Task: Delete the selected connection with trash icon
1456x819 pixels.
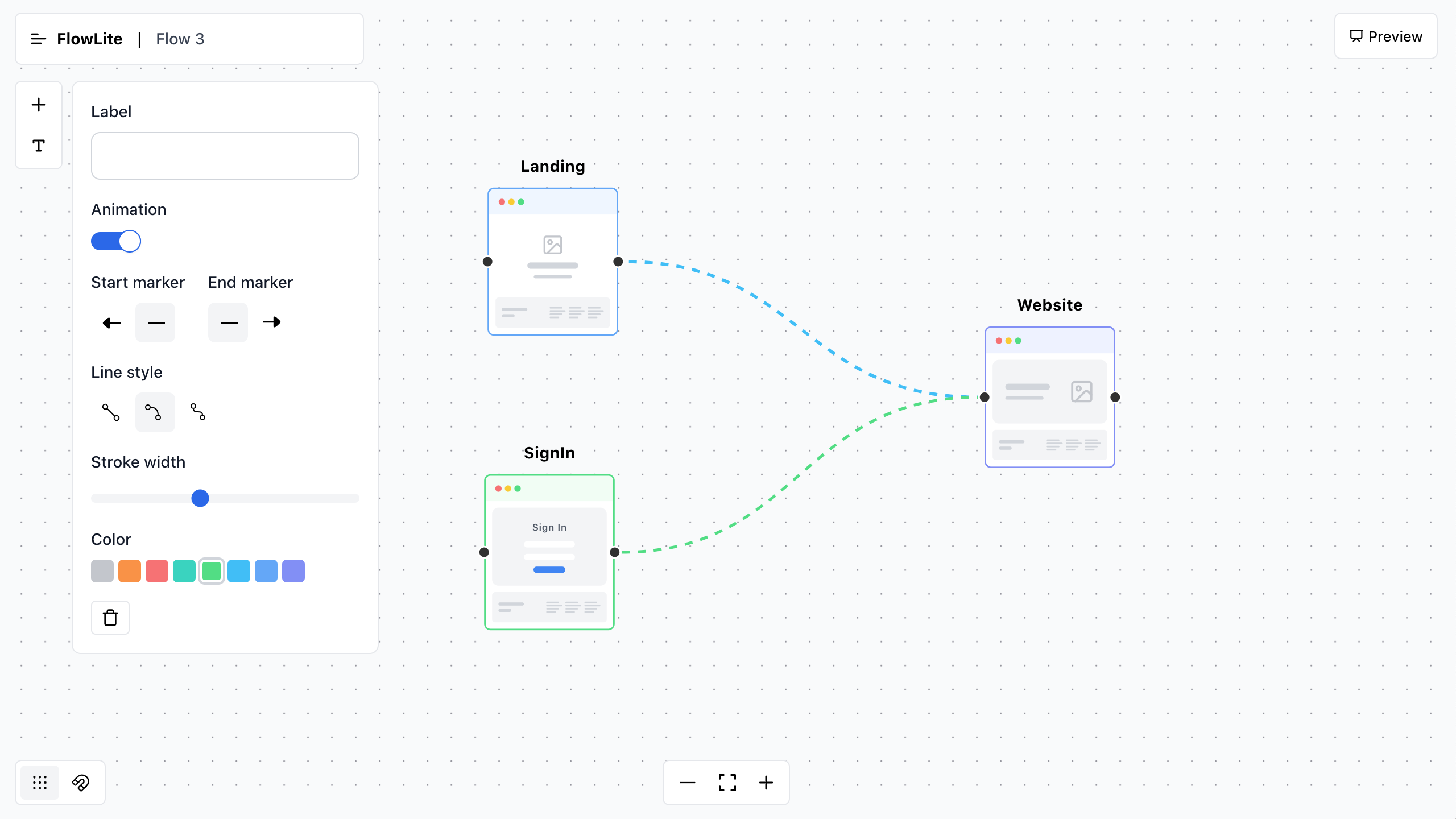Action: pyautogui.click(x=110, y=618)
